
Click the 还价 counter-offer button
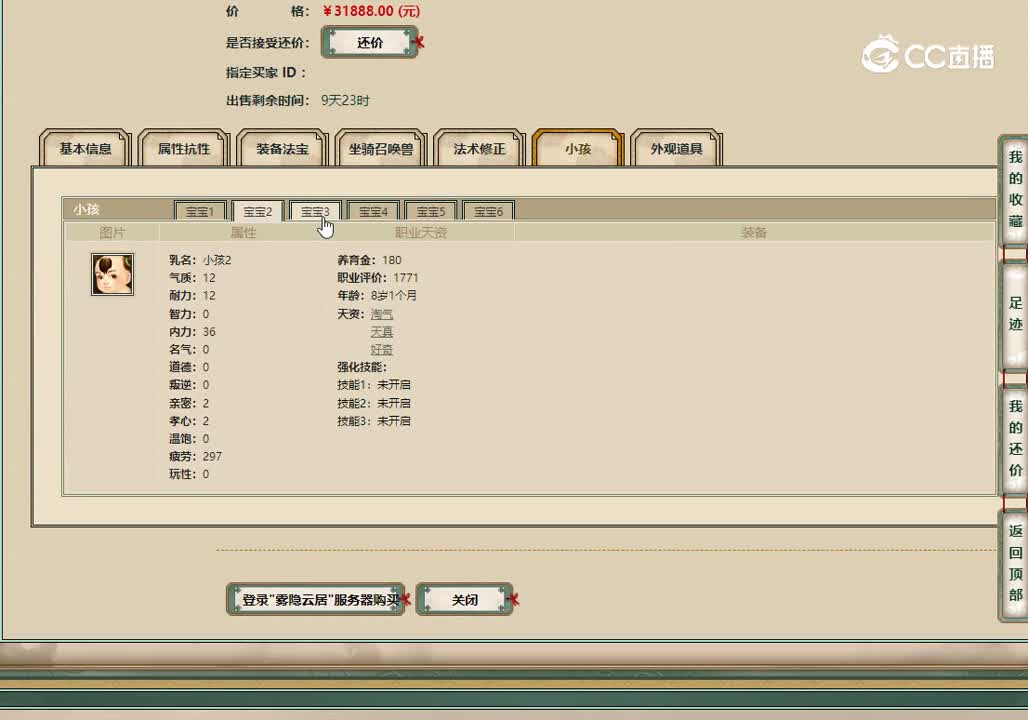369,42
